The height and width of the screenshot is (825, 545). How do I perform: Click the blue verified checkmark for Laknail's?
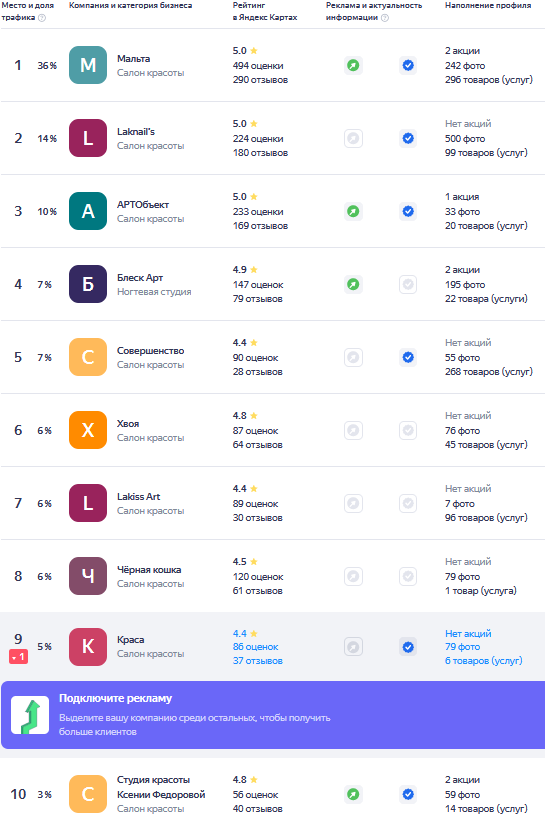point(408,138)
